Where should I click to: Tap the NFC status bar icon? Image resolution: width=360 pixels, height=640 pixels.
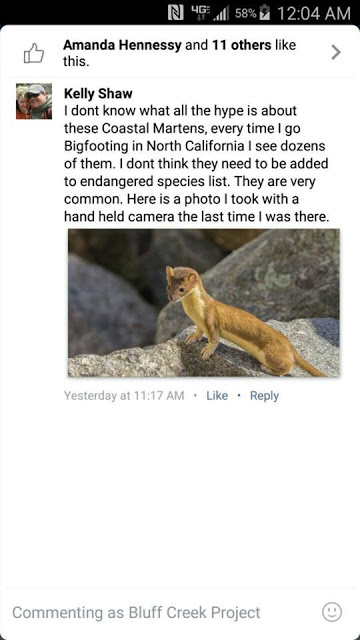[176, 13]
